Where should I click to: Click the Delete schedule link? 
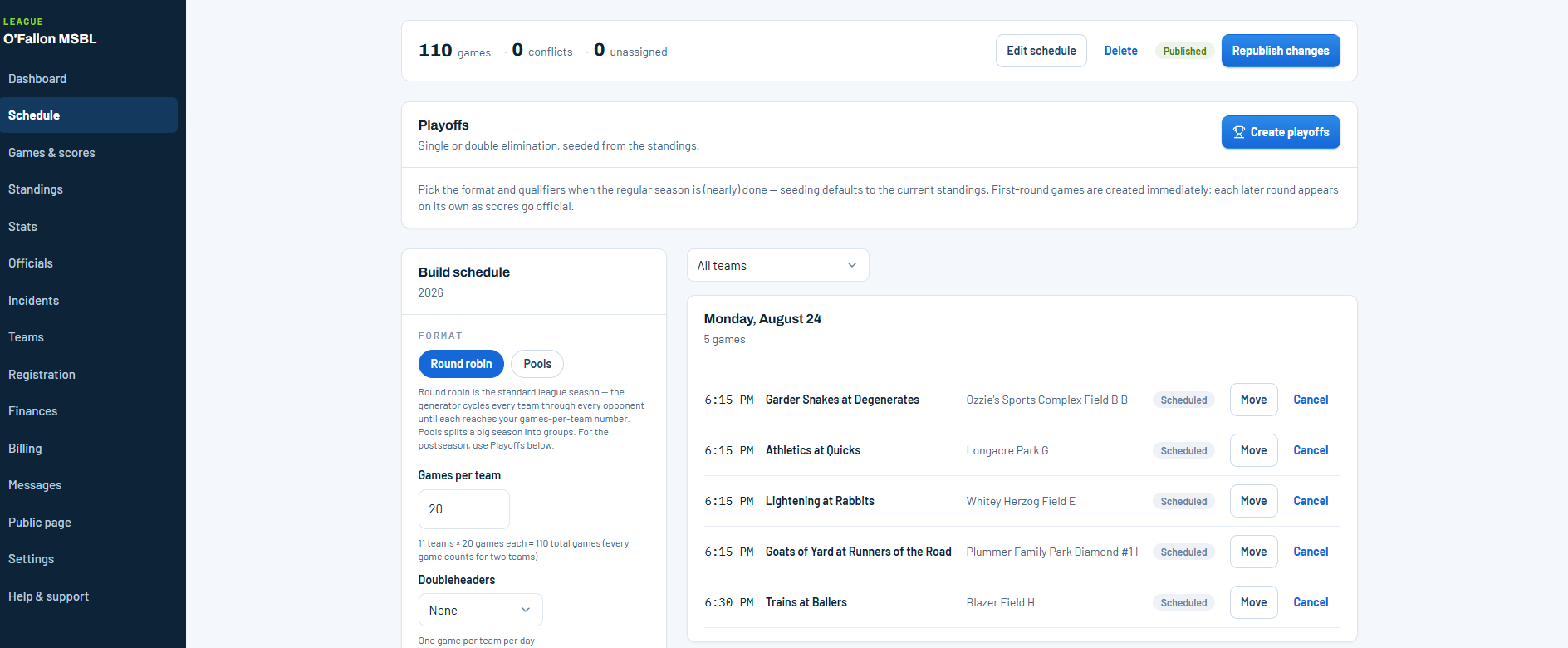point(1120,51)
